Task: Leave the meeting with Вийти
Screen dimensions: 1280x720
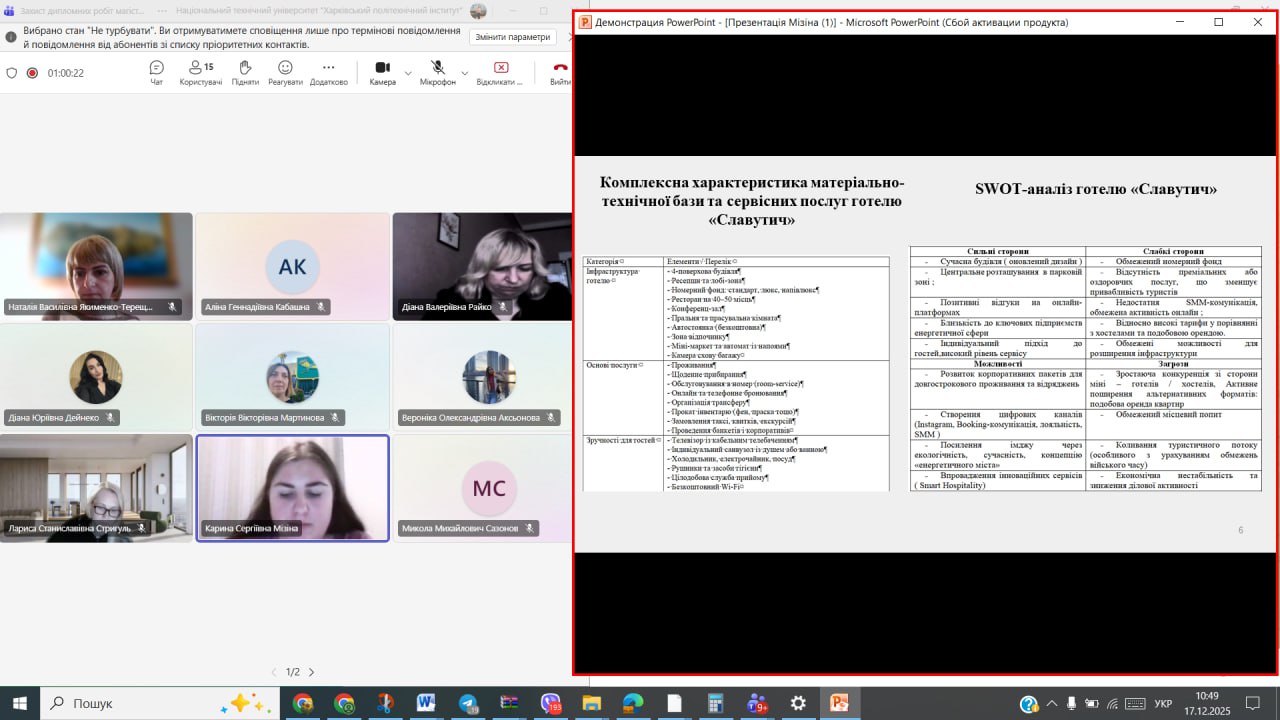Action: (x=560, y=73)
